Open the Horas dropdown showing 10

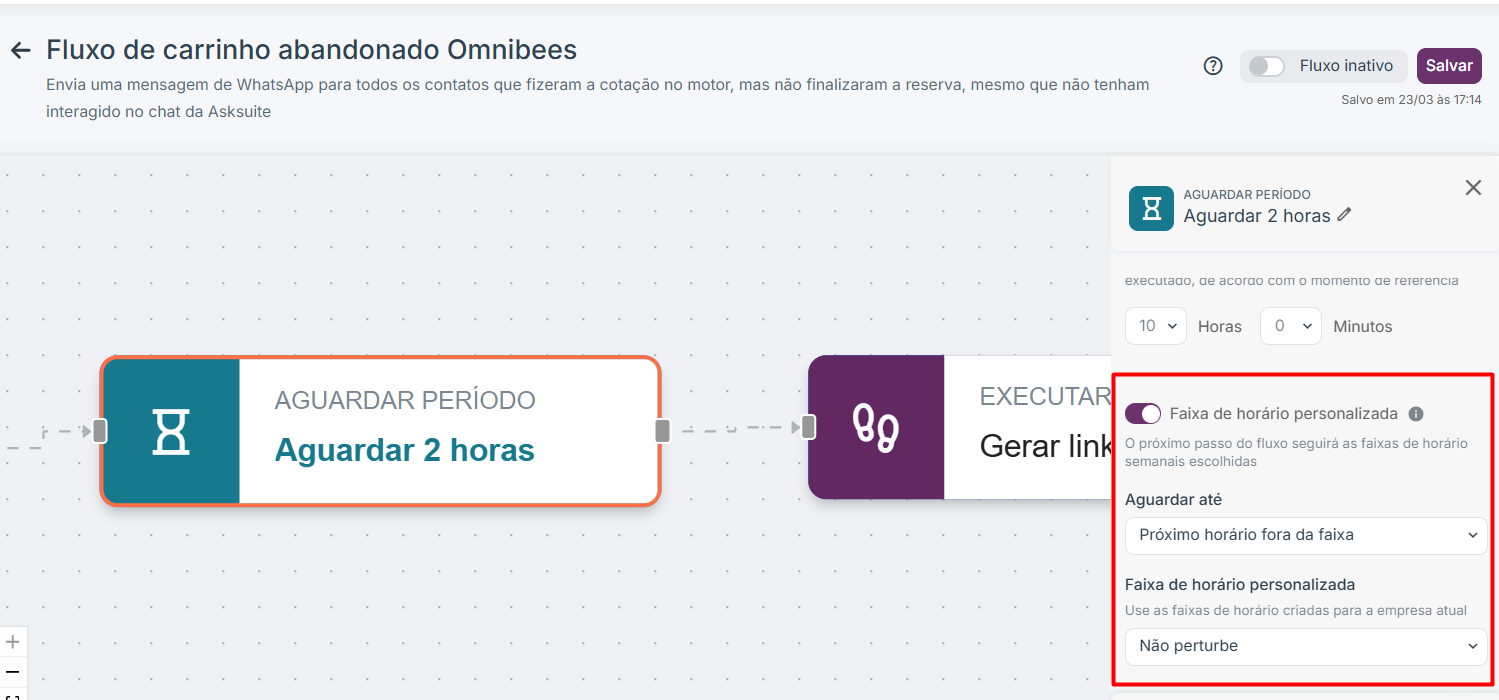[1156, 326]
